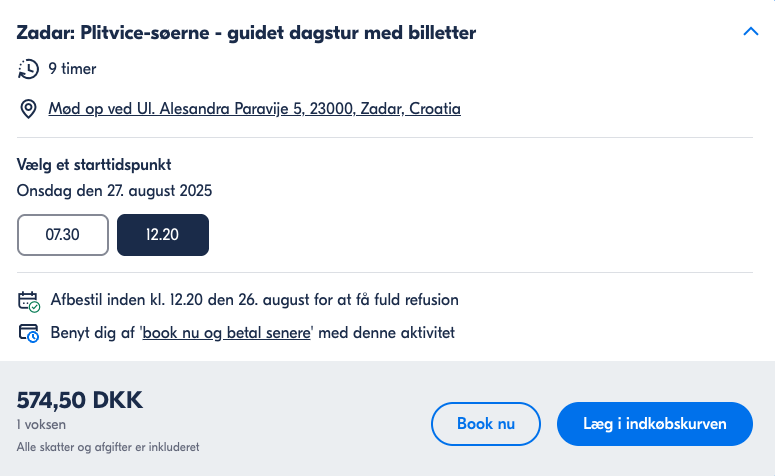Click the 'Vælg et starttidspunkt' heading

pyautogui.click(x=94, y=165)
